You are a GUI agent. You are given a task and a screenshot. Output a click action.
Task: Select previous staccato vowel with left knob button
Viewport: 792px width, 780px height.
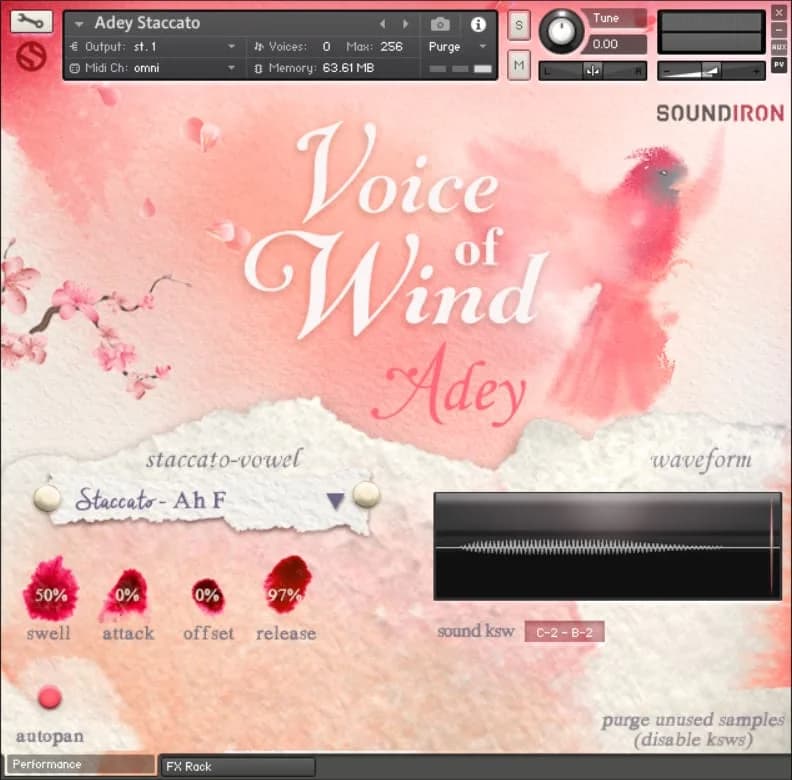[47, 498]
